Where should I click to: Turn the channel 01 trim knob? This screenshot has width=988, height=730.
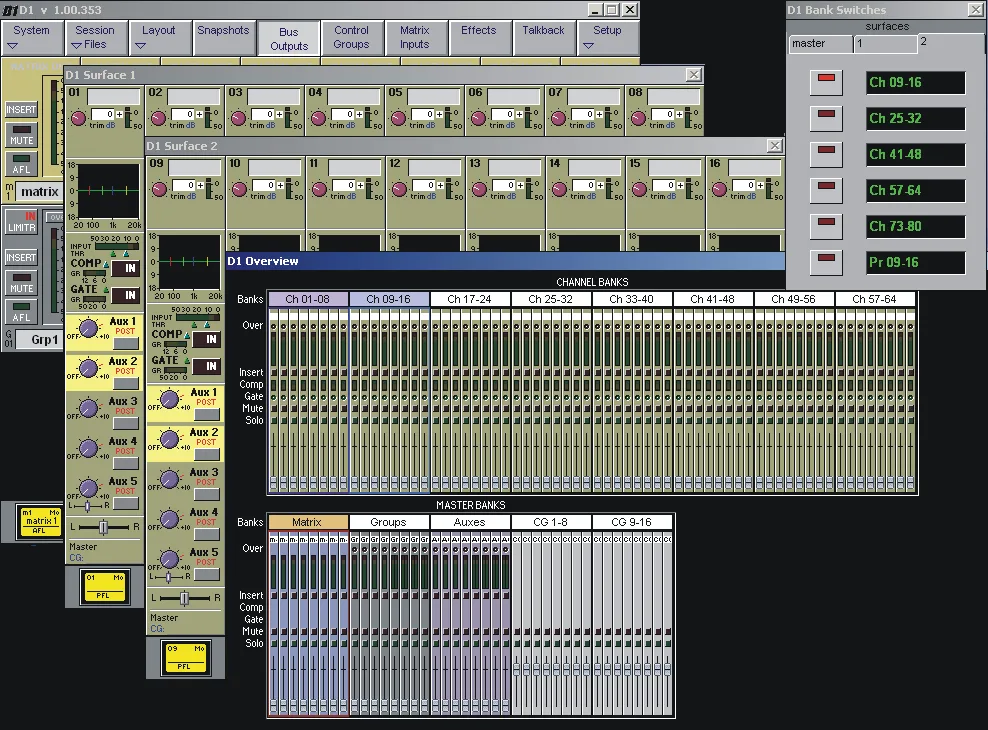[x=78, y=118]
